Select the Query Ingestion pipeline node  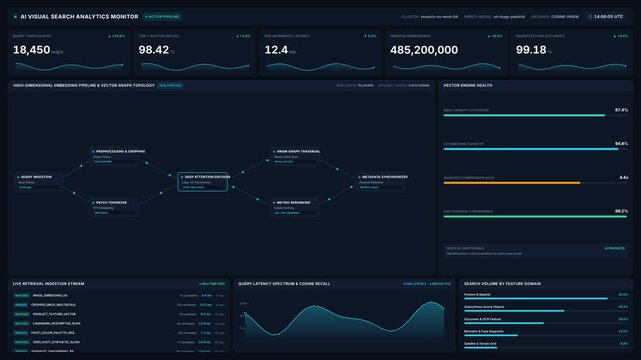point(38,182)
